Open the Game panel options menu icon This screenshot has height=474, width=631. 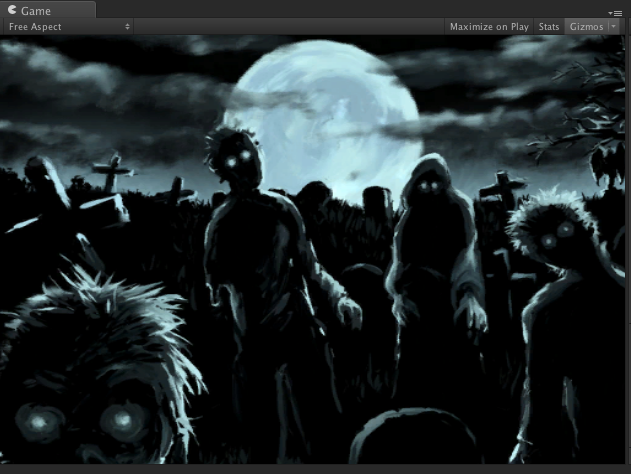[x=616, y=13]
